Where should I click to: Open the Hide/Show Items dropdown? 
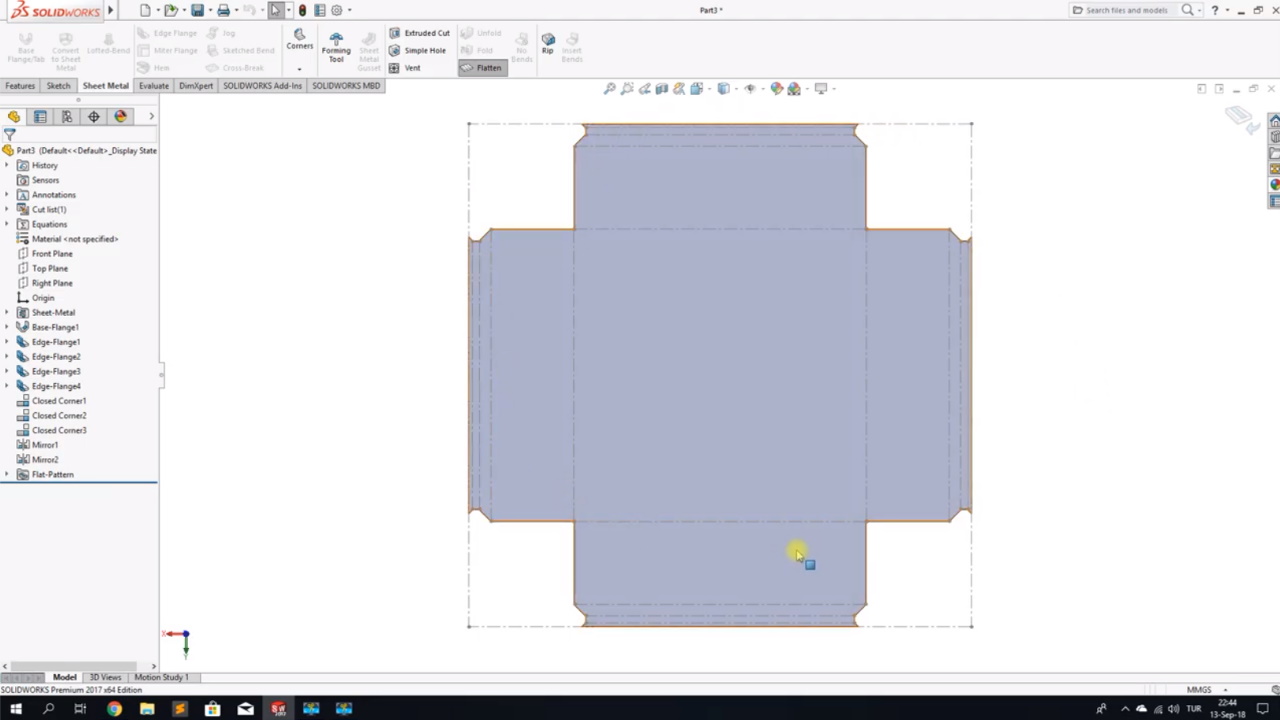(x=750, y=88)
